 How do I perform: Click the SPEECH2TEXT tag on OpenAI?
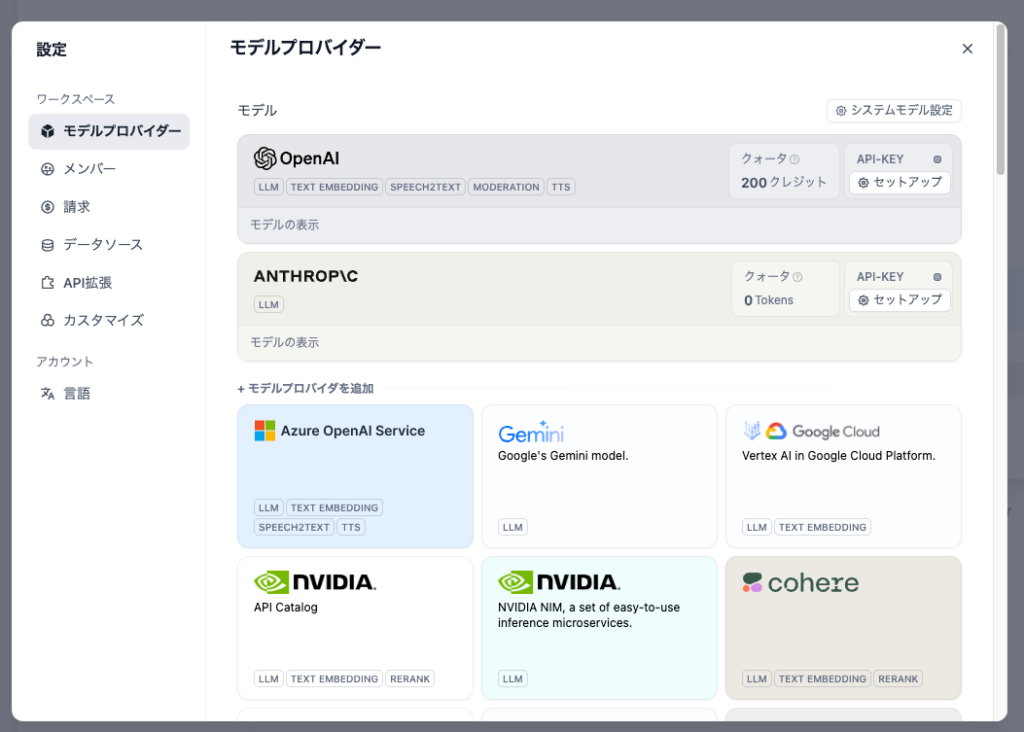point(425,187)
